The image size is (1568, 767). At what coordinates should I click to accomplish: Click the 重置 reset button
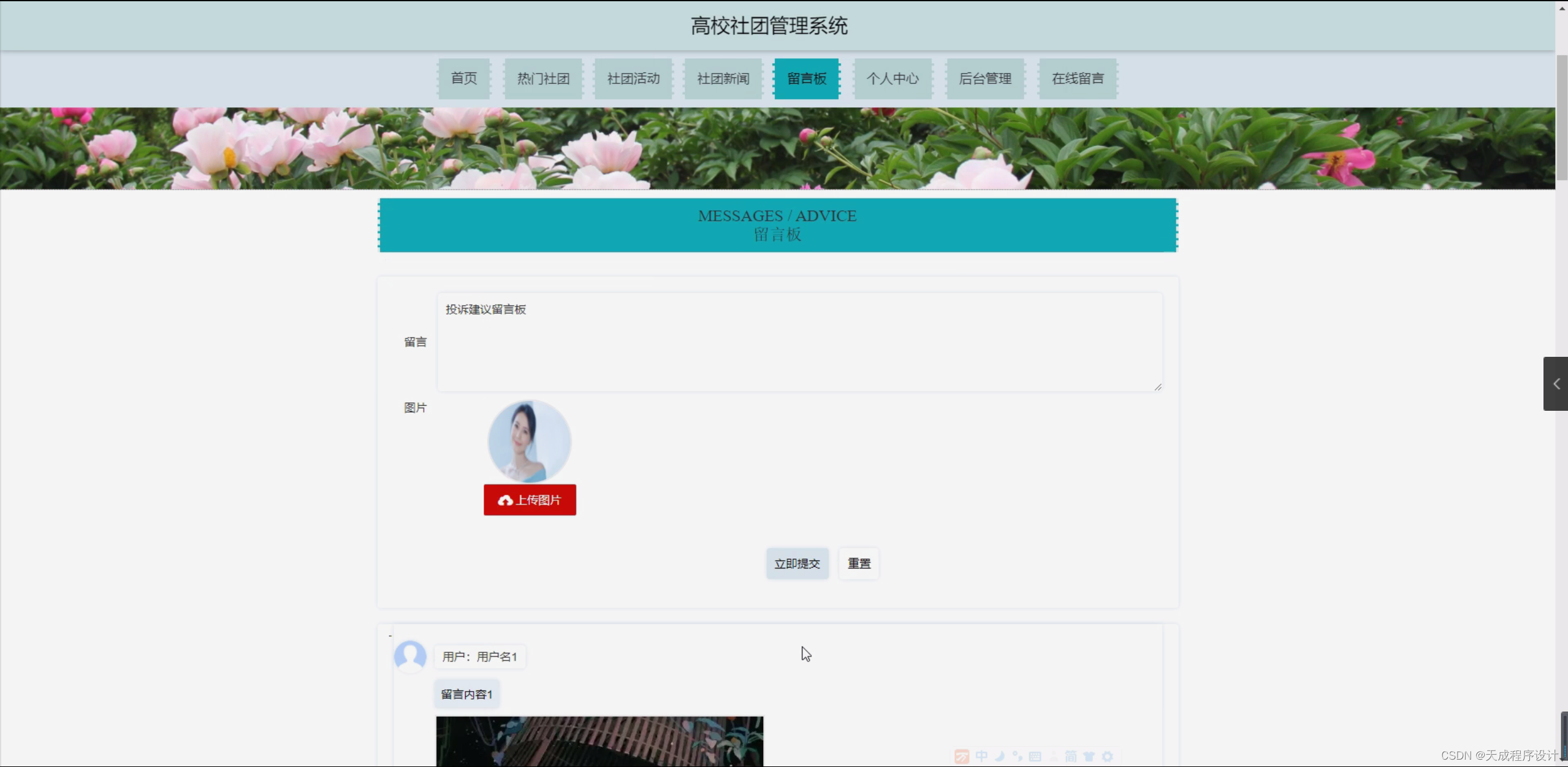(858, 563)
